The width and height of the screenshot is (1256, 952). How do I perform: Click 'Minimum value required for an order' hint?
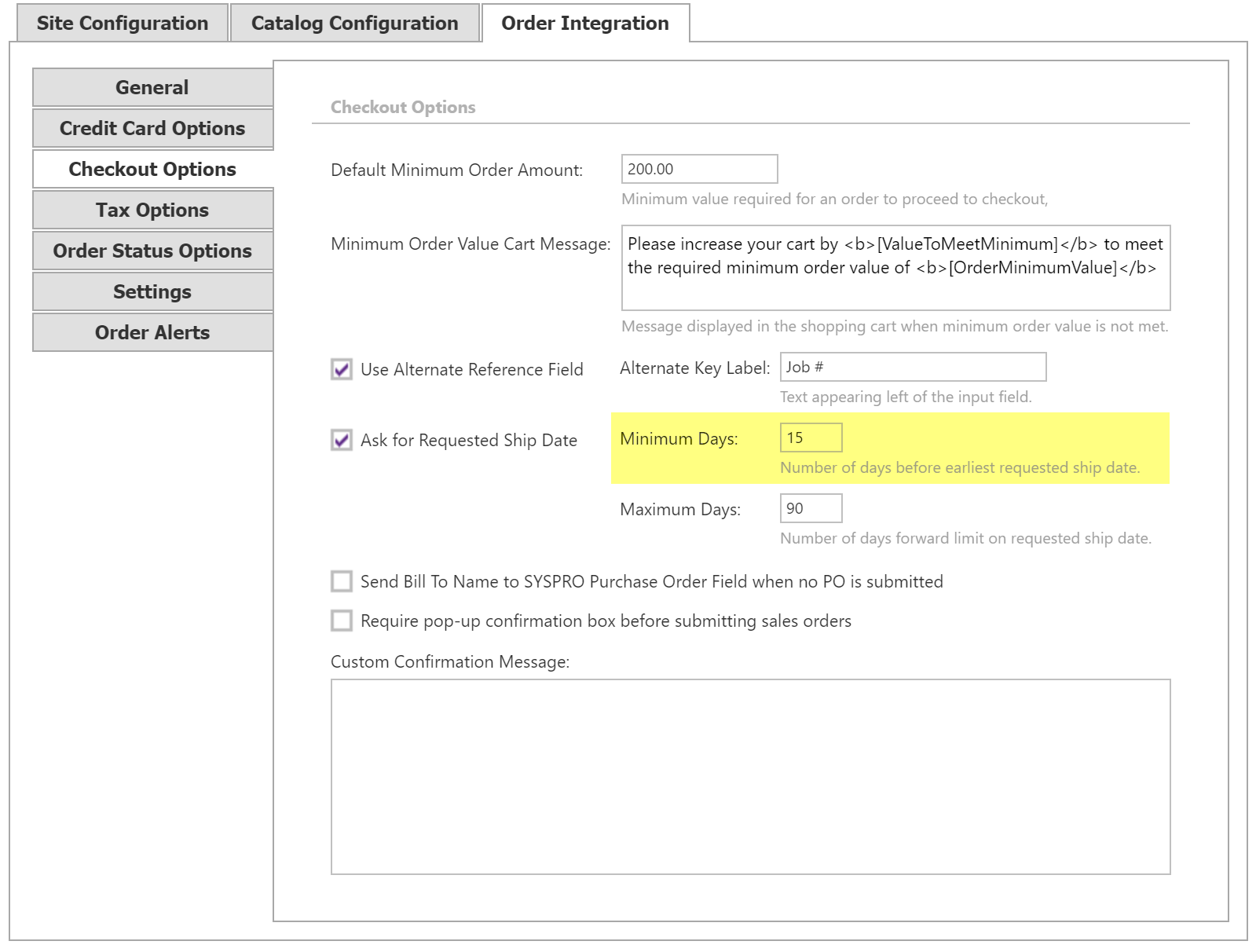coord(834,200)
